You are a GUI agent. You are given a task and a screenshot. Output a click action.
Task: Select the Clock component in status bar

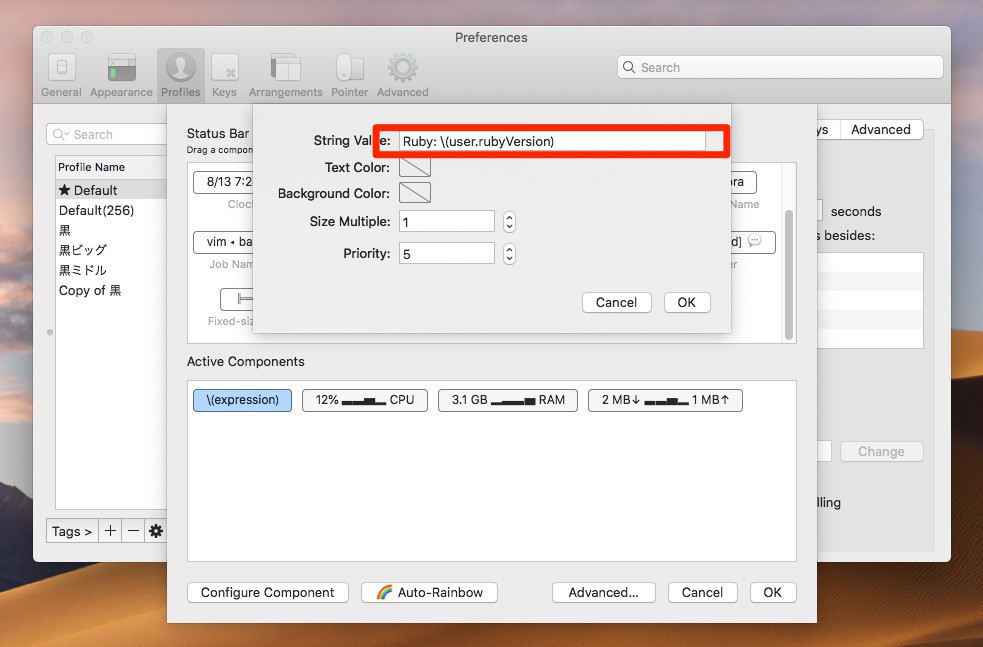pyautogui.click(x=223, y=182)
